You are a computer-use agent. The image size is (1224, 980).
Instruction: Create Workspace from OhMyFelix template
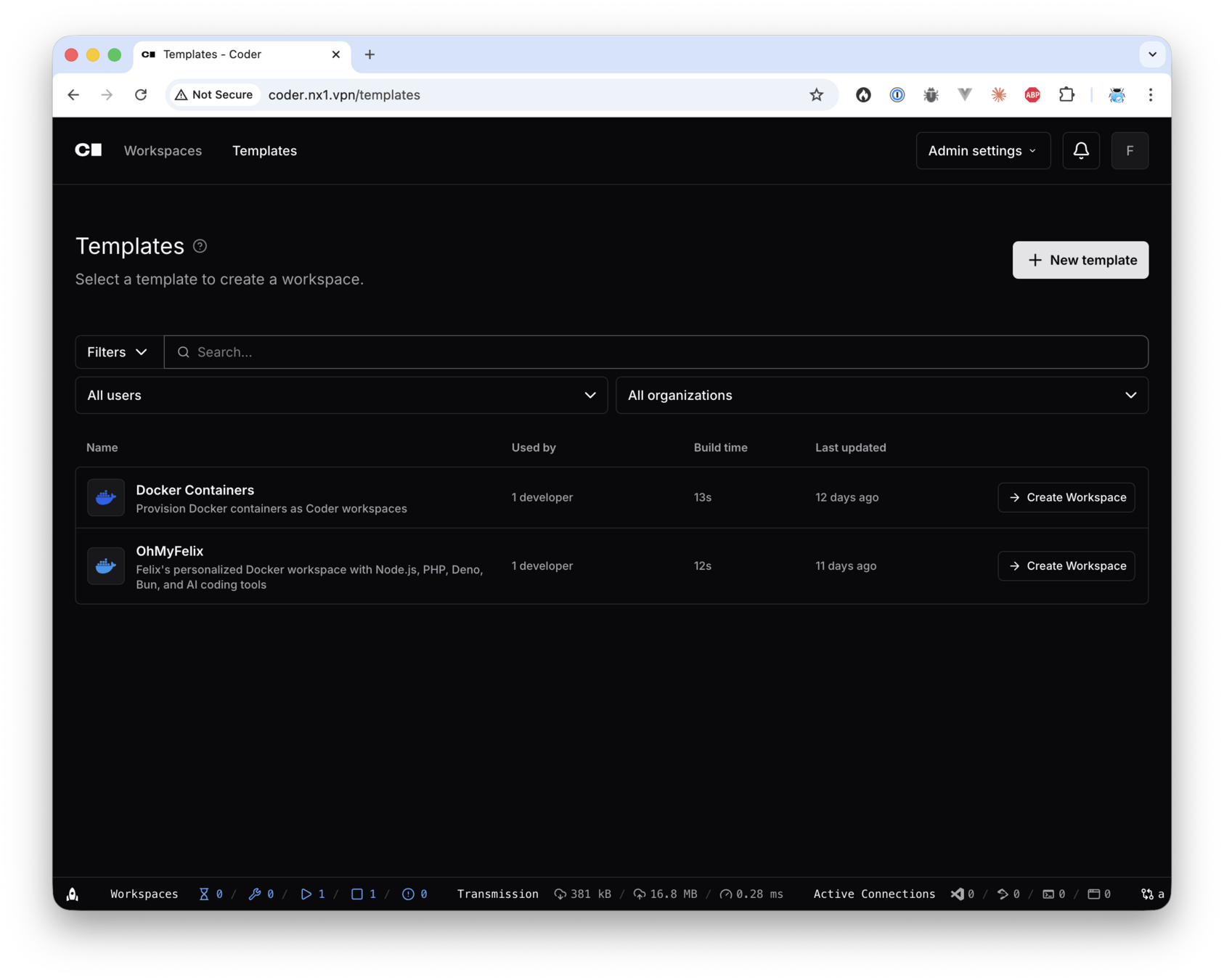tap(1066, 565)
